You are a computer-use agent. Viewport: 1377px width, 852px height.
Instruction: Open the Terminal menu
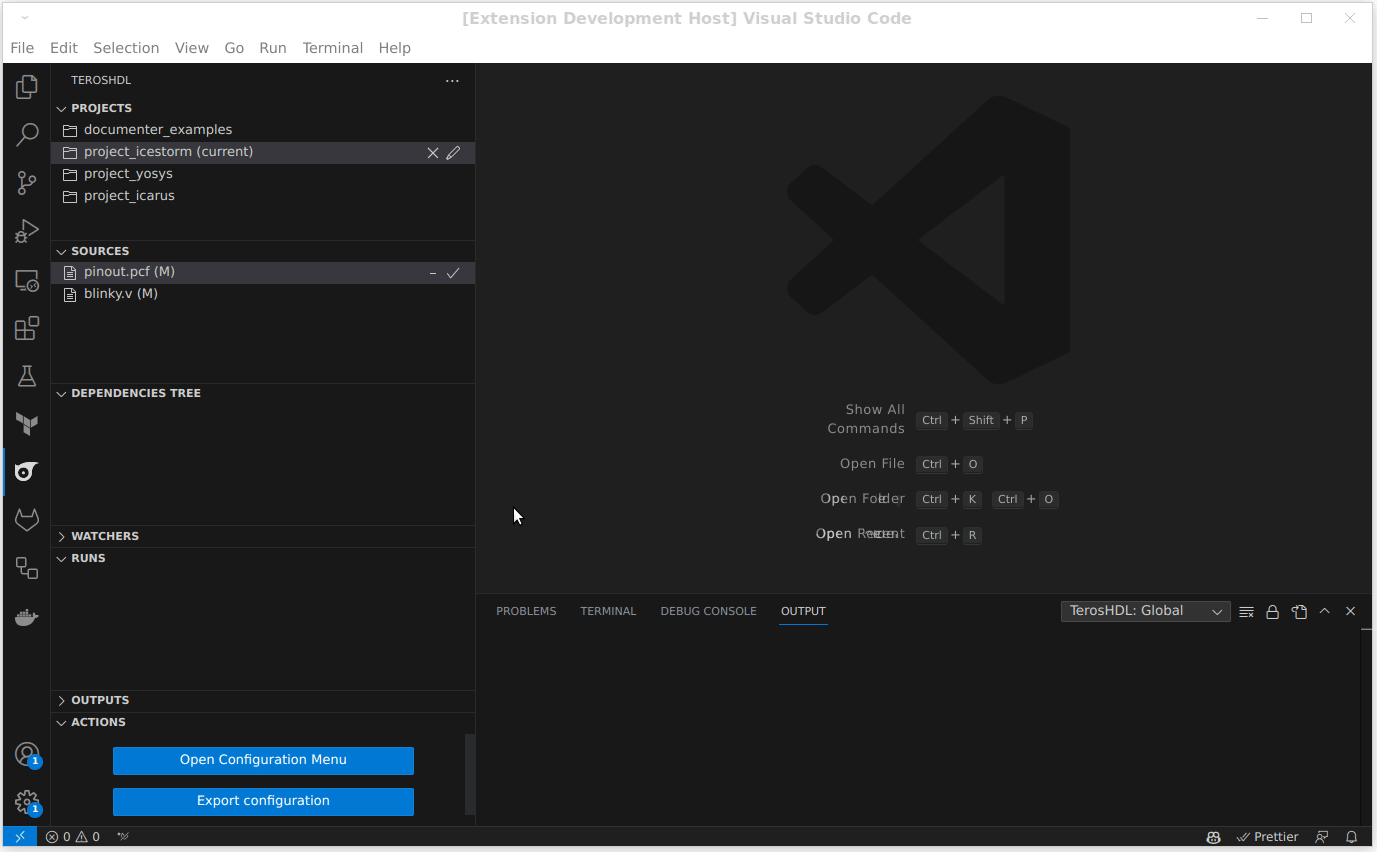pyautogui.click(x=333, y=48)
